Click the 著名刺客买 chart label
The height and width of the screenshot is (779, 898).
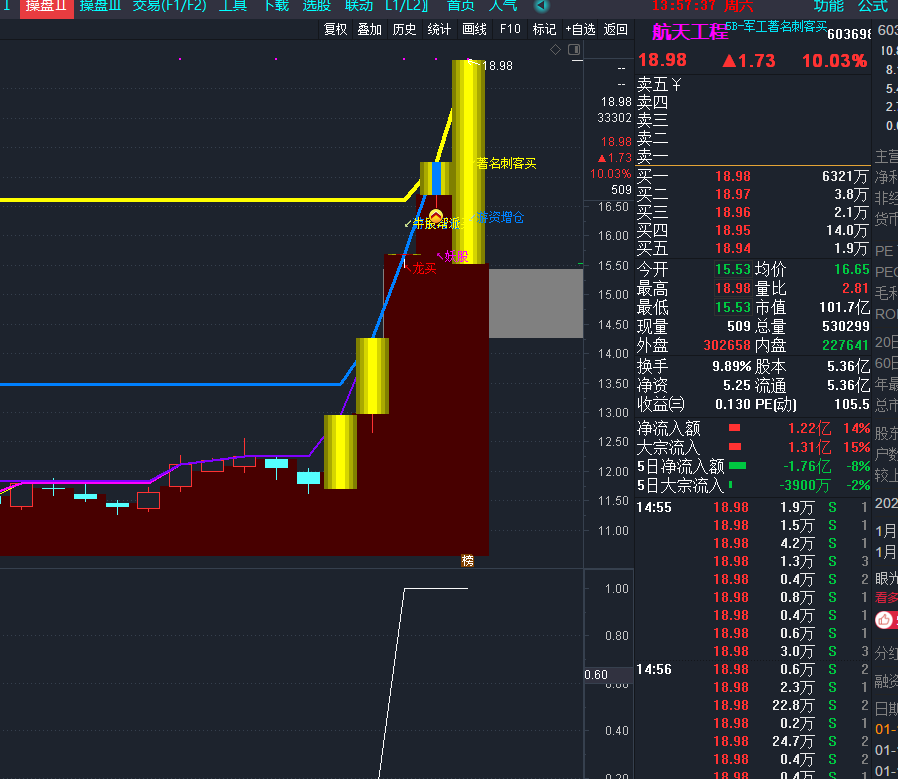(x=506, y=164)
